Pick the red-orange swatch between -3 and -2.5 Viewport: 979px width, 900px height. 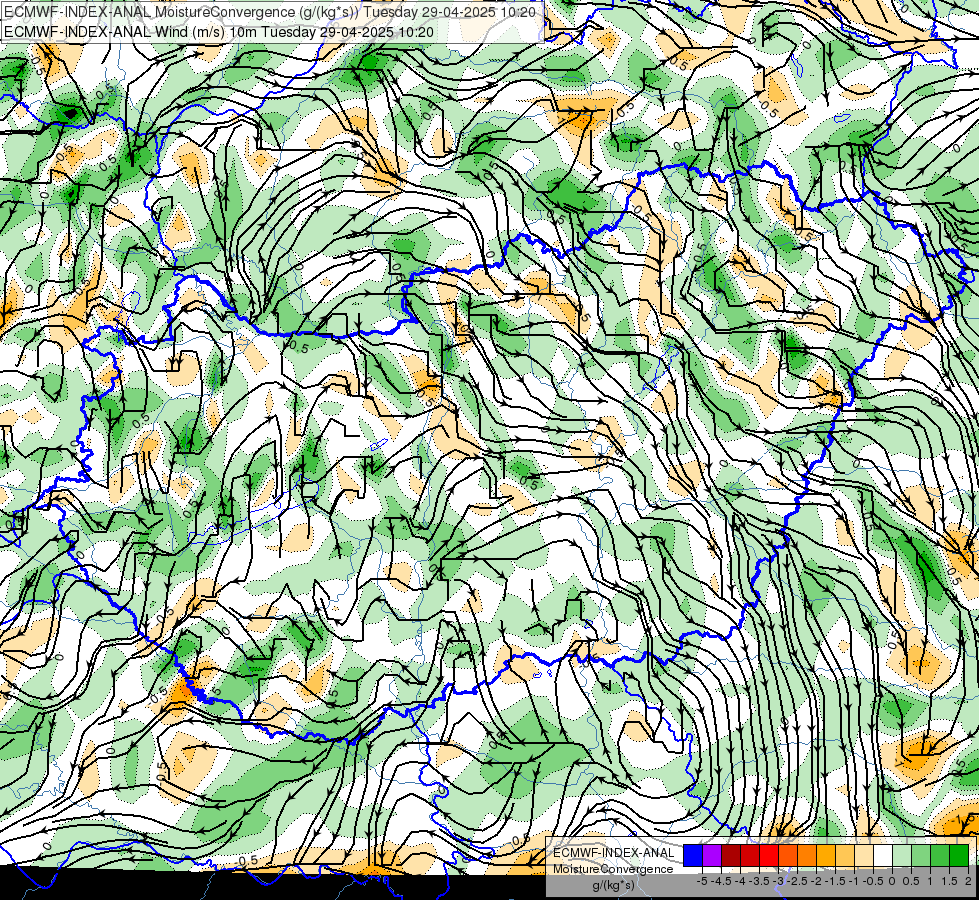(x=788, y=855)
